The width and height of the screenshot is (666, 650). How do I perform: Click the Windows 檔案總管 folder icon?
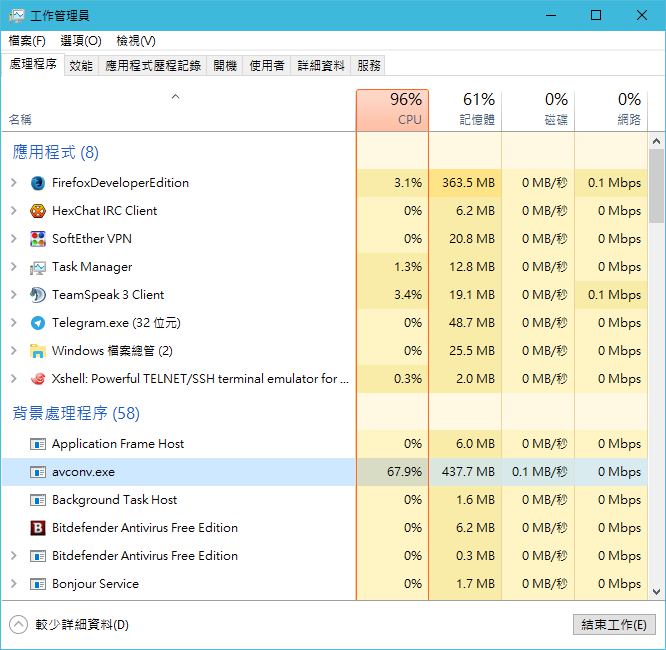click(x=38, y=351)
